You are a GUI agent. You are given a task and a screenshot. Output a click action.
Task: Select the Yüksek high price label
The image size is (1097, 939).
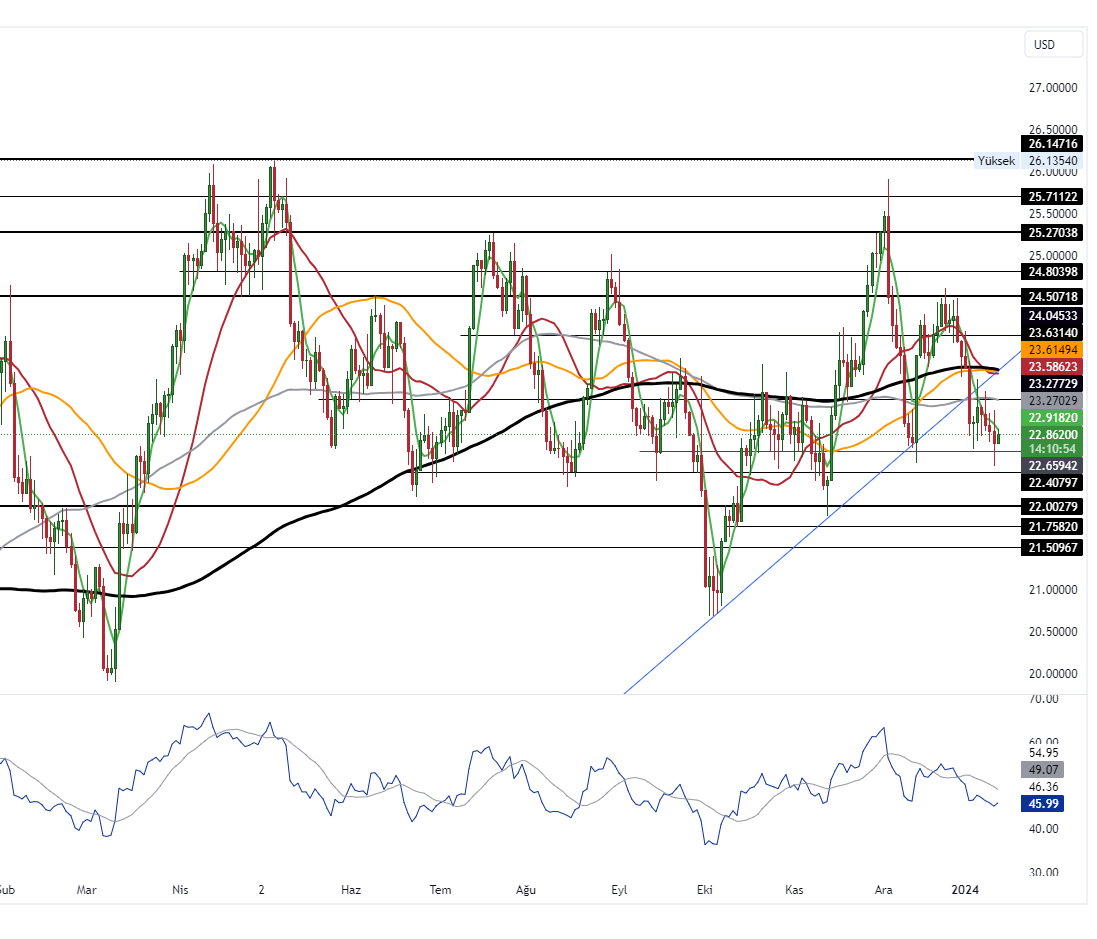(x=996, y=161)
